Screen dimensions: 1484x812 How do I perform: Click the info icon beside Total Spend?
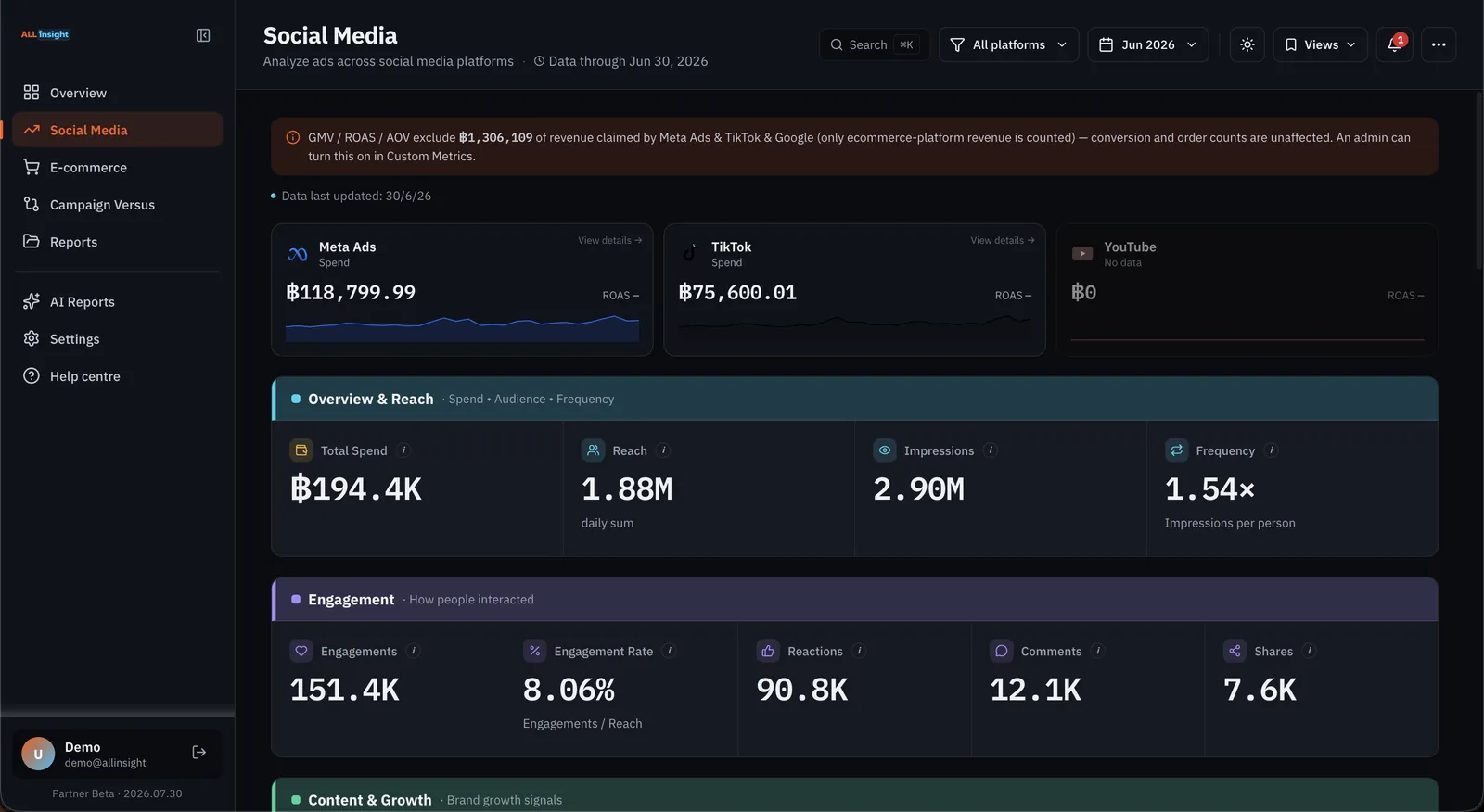tap(403, 450)
